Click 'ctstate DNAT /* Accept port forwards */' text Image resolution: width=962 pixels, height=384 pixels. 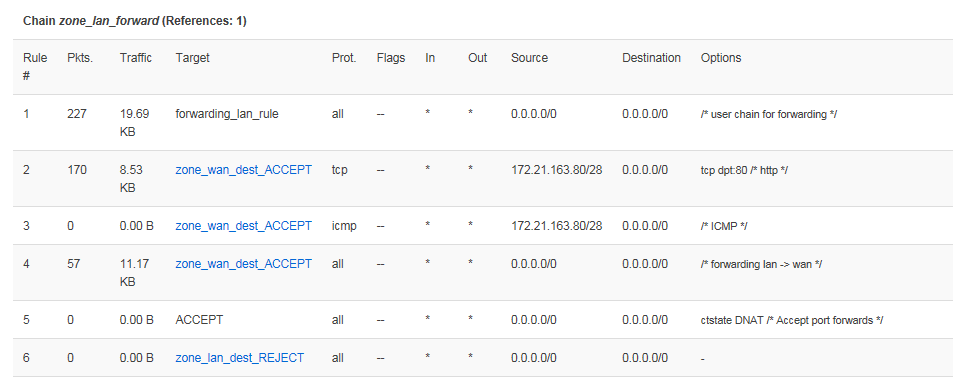point(791,320)
